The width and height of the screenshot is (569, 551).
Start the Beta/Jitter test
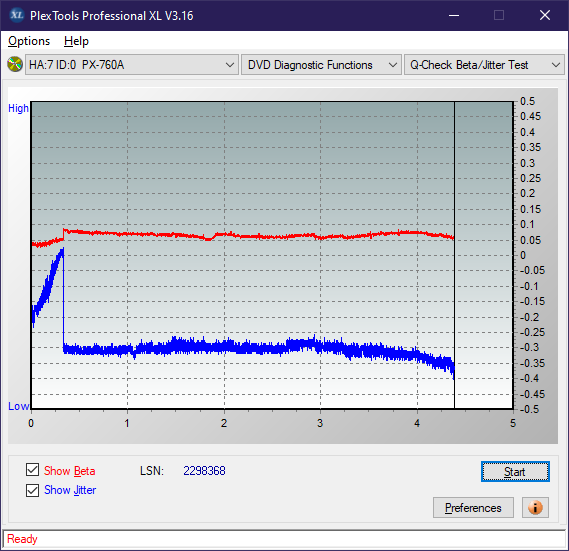(x=515, y=472)
